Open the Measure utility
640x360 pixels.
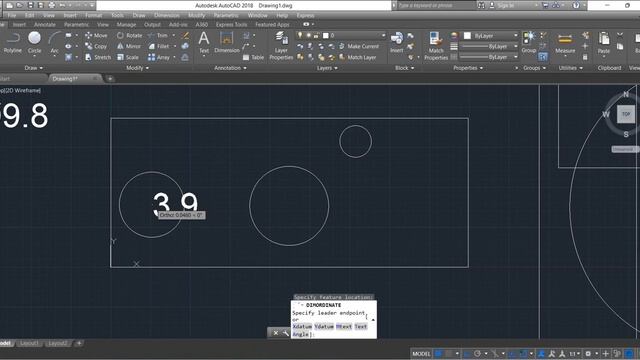[565, 44]
